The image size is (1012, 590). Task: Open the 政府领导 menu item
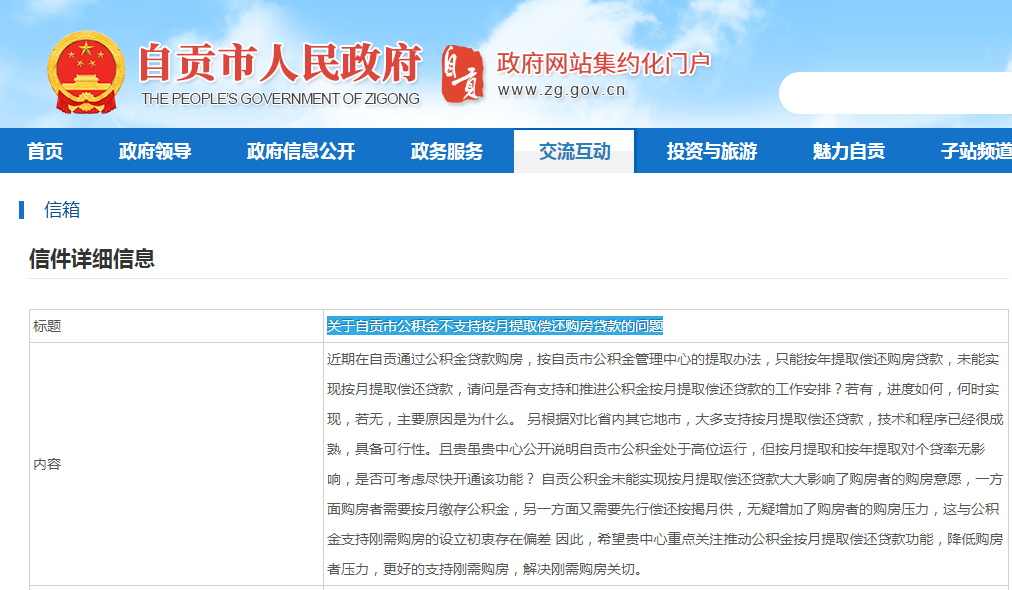tap(155, 151)
